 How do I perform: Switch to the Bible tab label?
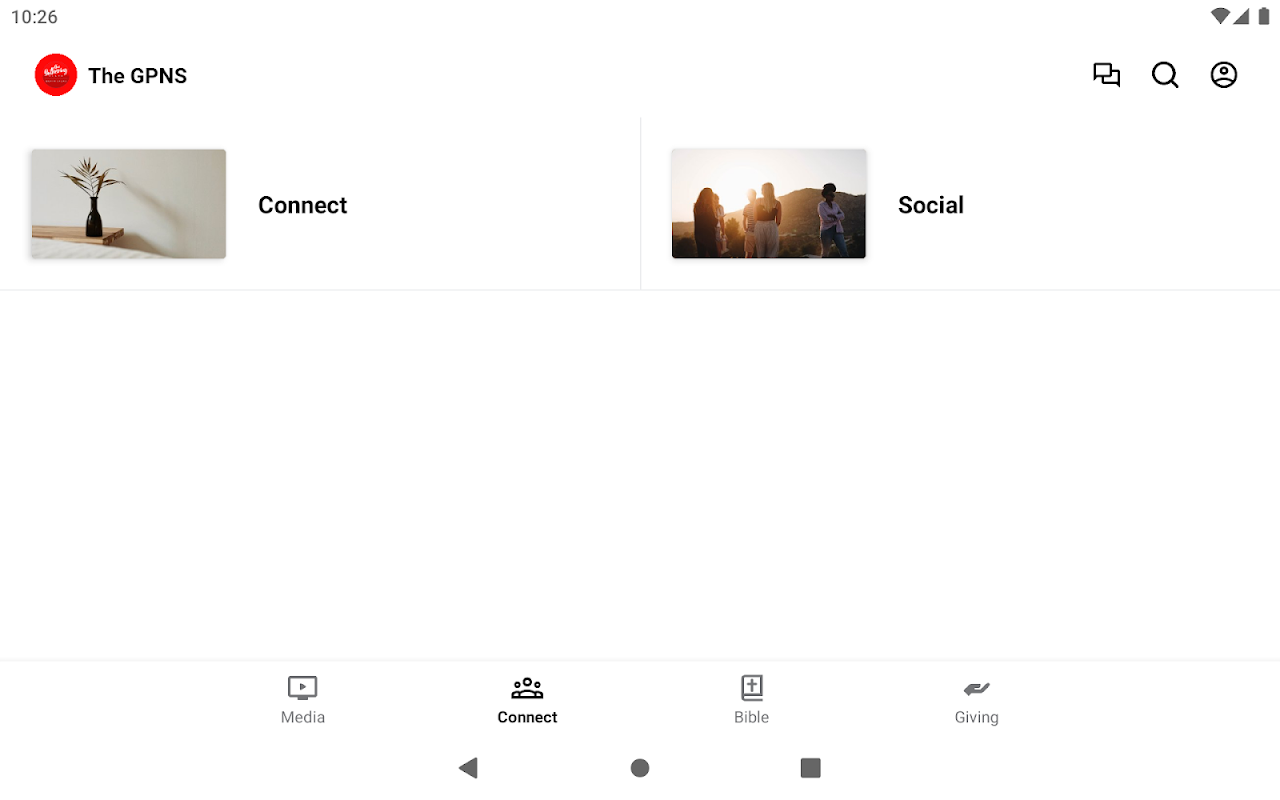click(x=752, y=717)
